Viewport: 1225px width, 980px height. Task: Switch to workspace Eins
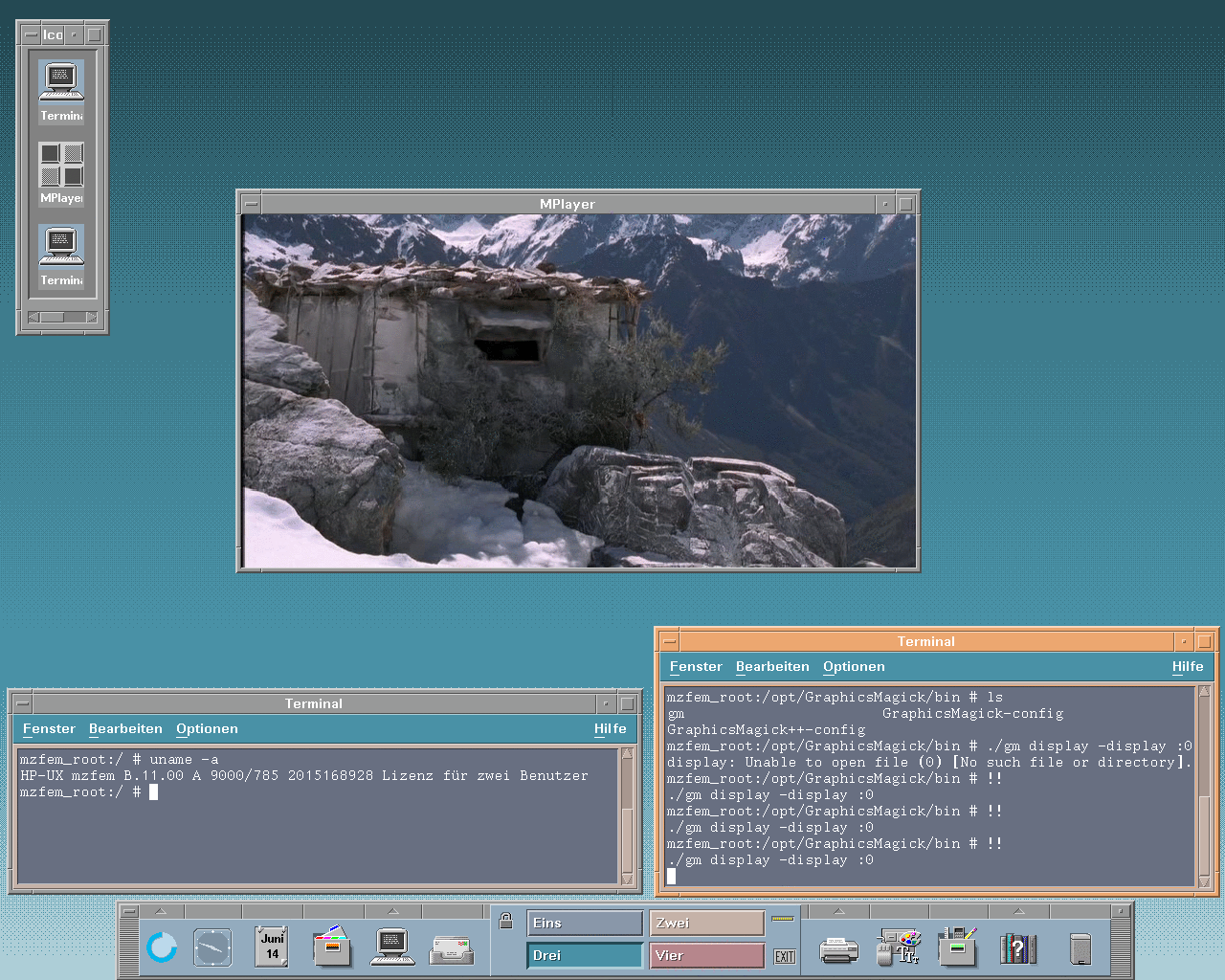pyautogui.click(x=585, y=924)
